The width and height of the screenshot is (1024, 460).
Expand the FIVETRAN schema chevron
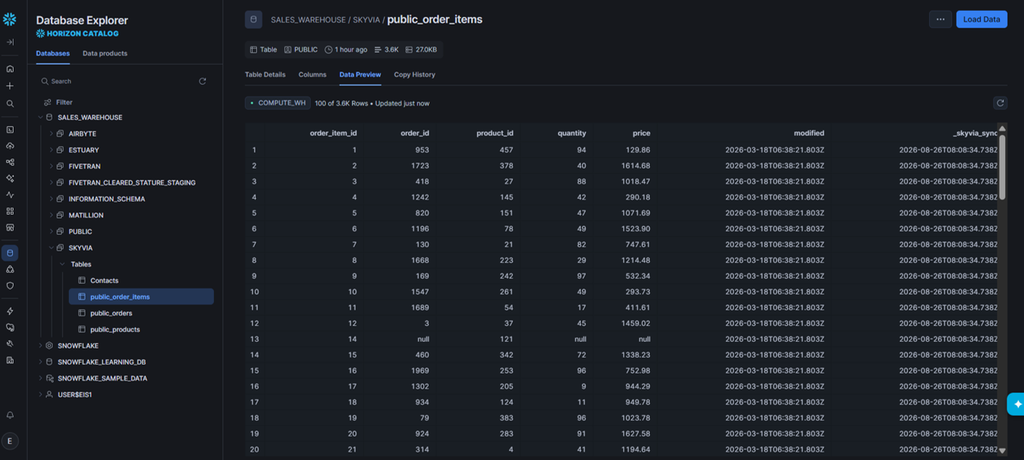[x=52, y=166]
